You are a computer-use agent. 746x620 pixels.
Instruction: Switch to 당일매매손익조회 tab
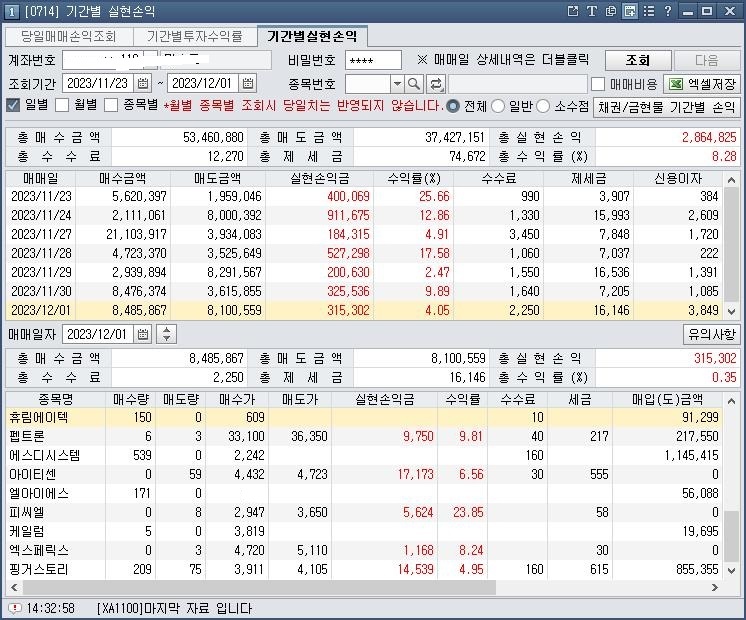69,36
